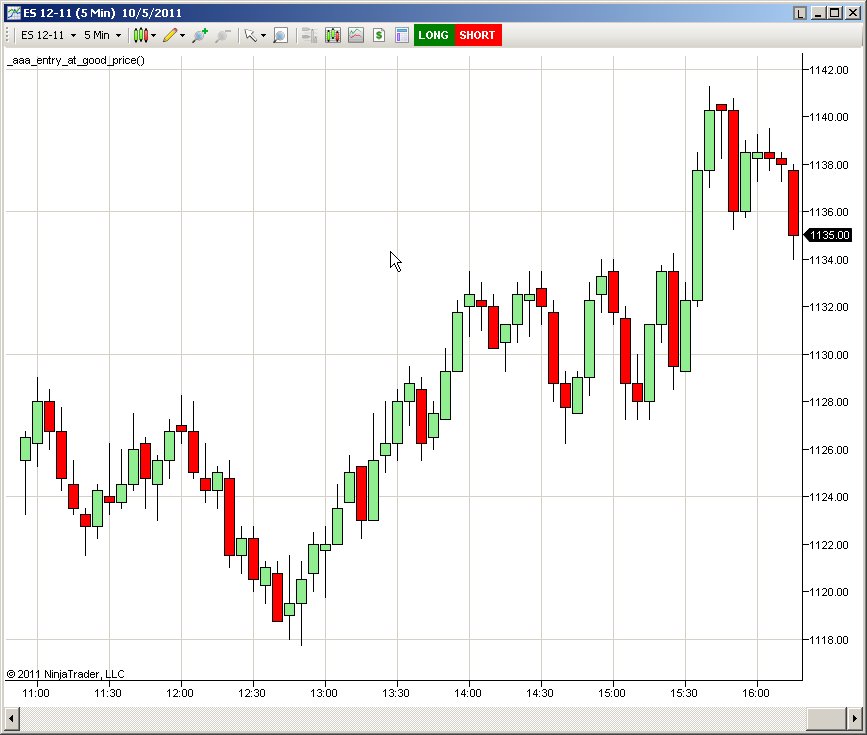Click the 15:30 time axis label
The width and height of the screenshot is (867, 735).
point(684,693)
